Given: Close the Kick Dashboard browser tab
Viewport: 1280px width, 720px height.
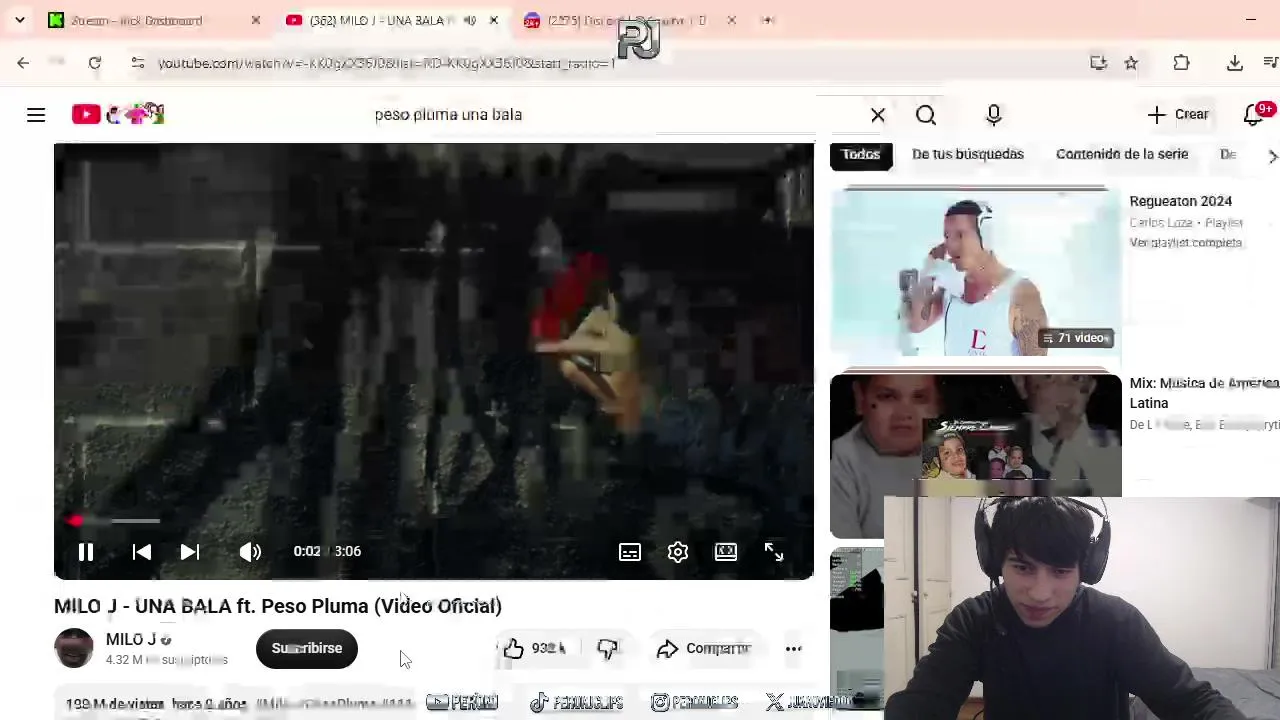Looking at the screenshot, I should click(256, 20).
